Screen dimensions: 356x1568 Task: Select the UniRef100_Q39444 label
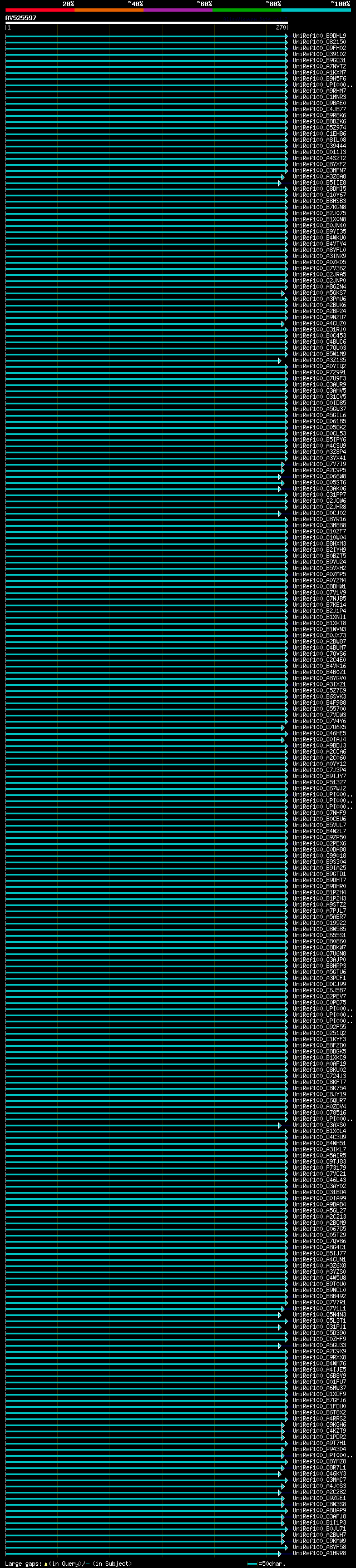[x=319, y=146]
